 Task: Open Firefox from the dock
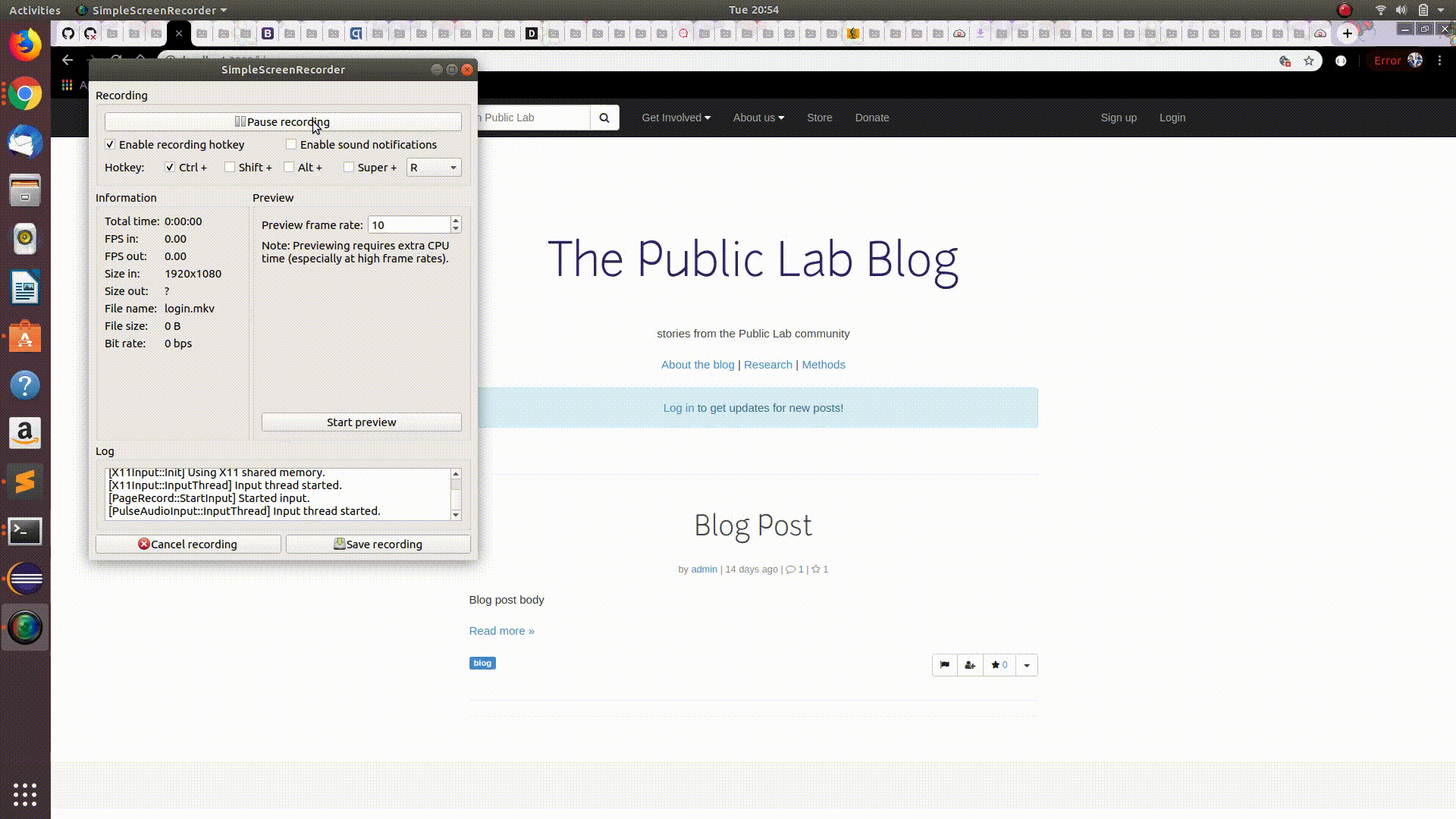point(25,45)
